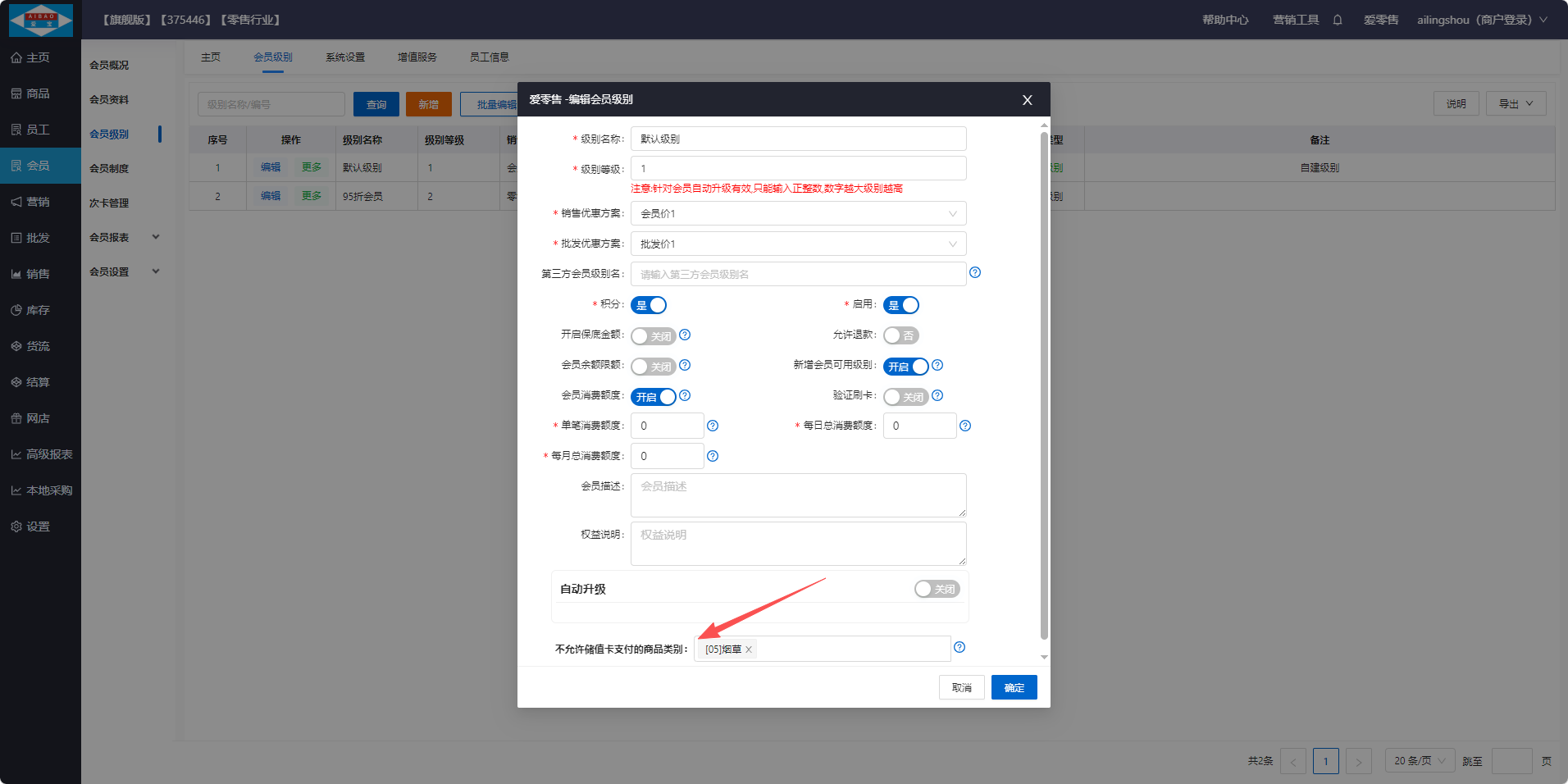The height and width of the screenshot is (784, 1568).
Task: Click help icon beside 每日总消费额度 input
Action: [965, 426]
